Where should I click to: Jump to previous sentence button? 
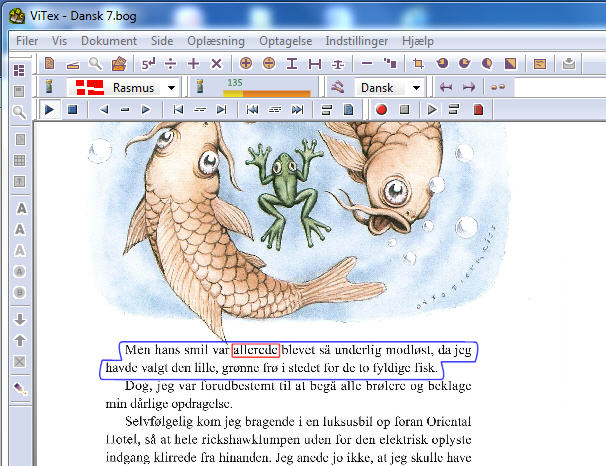(x=178, y=110)
